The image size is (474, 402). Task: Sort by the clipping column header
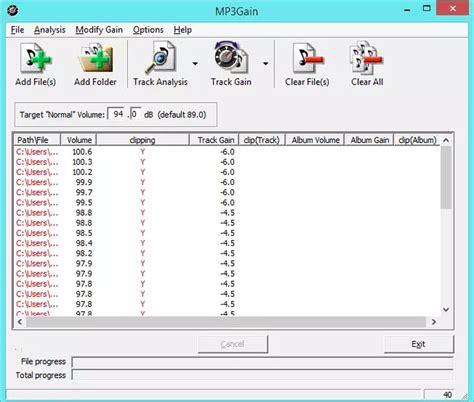point(143,140)
